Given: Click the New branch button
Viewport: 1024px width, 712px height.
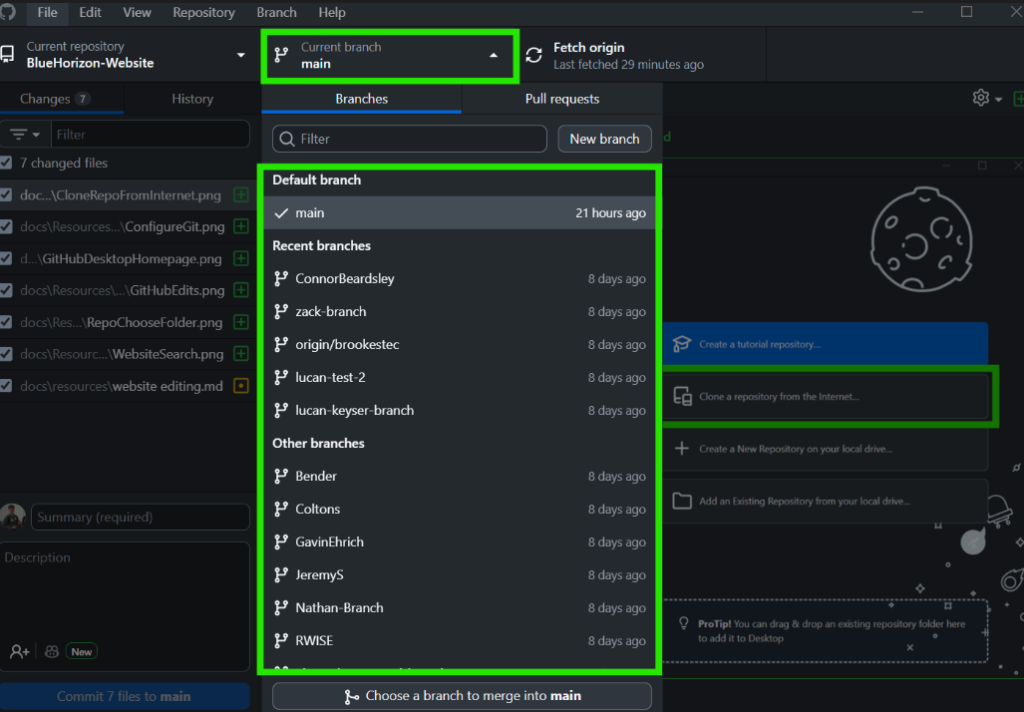Looking at the screenshot, I should coord(604,139).
